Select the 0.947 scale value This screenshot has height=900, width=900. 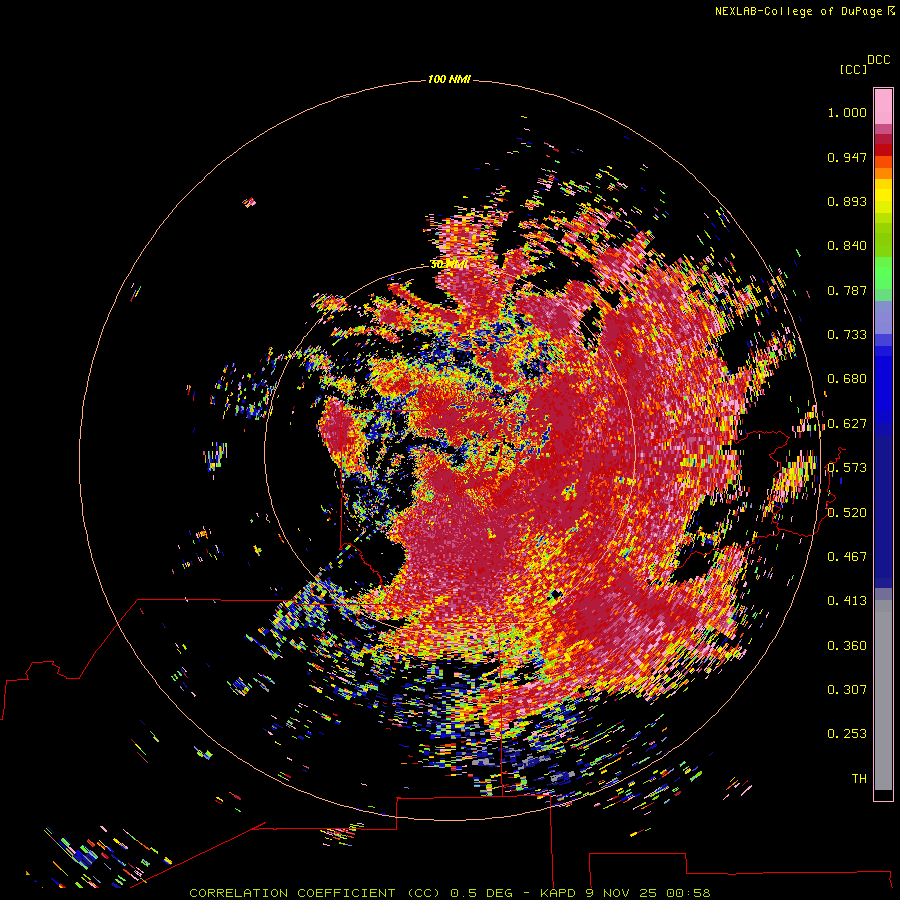[847, 157]
